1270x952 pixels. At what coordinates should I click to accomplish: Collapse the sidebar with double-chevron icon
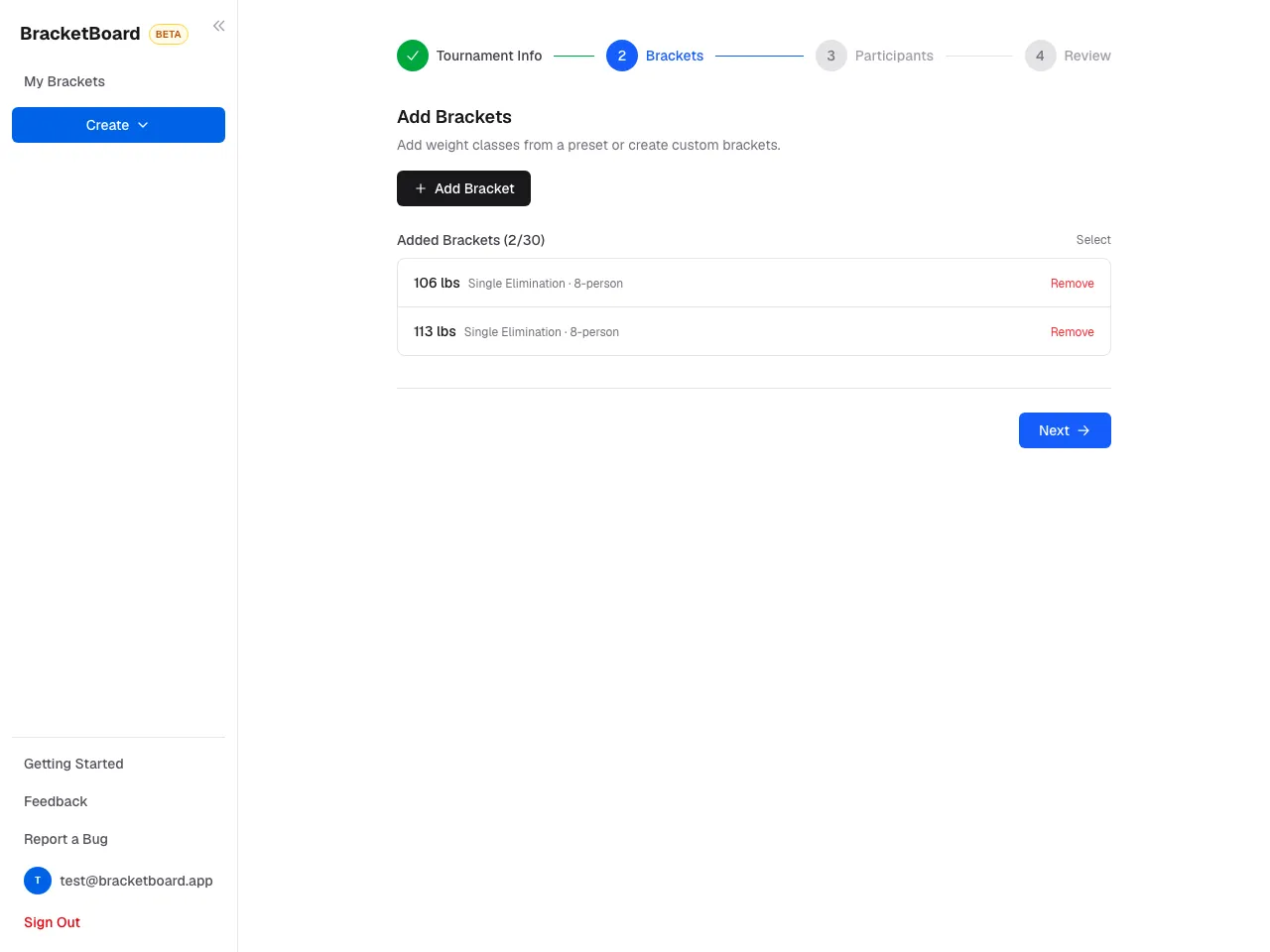click(x=218, y=26)
